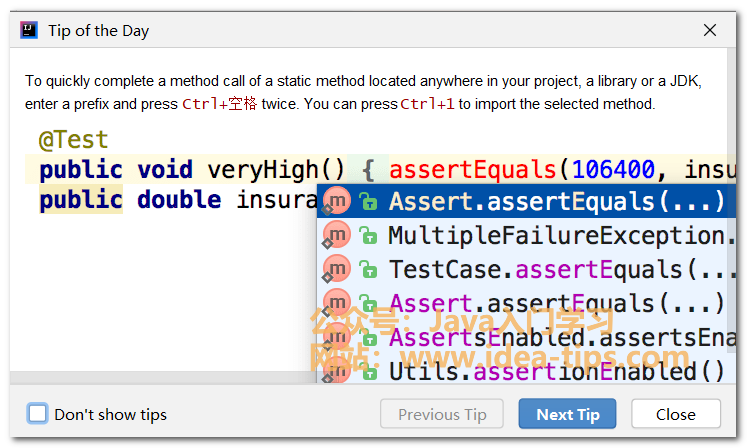
Task: Click method icon beside highlighted Assert.assertEquals entry
Action: coord(338,201)
